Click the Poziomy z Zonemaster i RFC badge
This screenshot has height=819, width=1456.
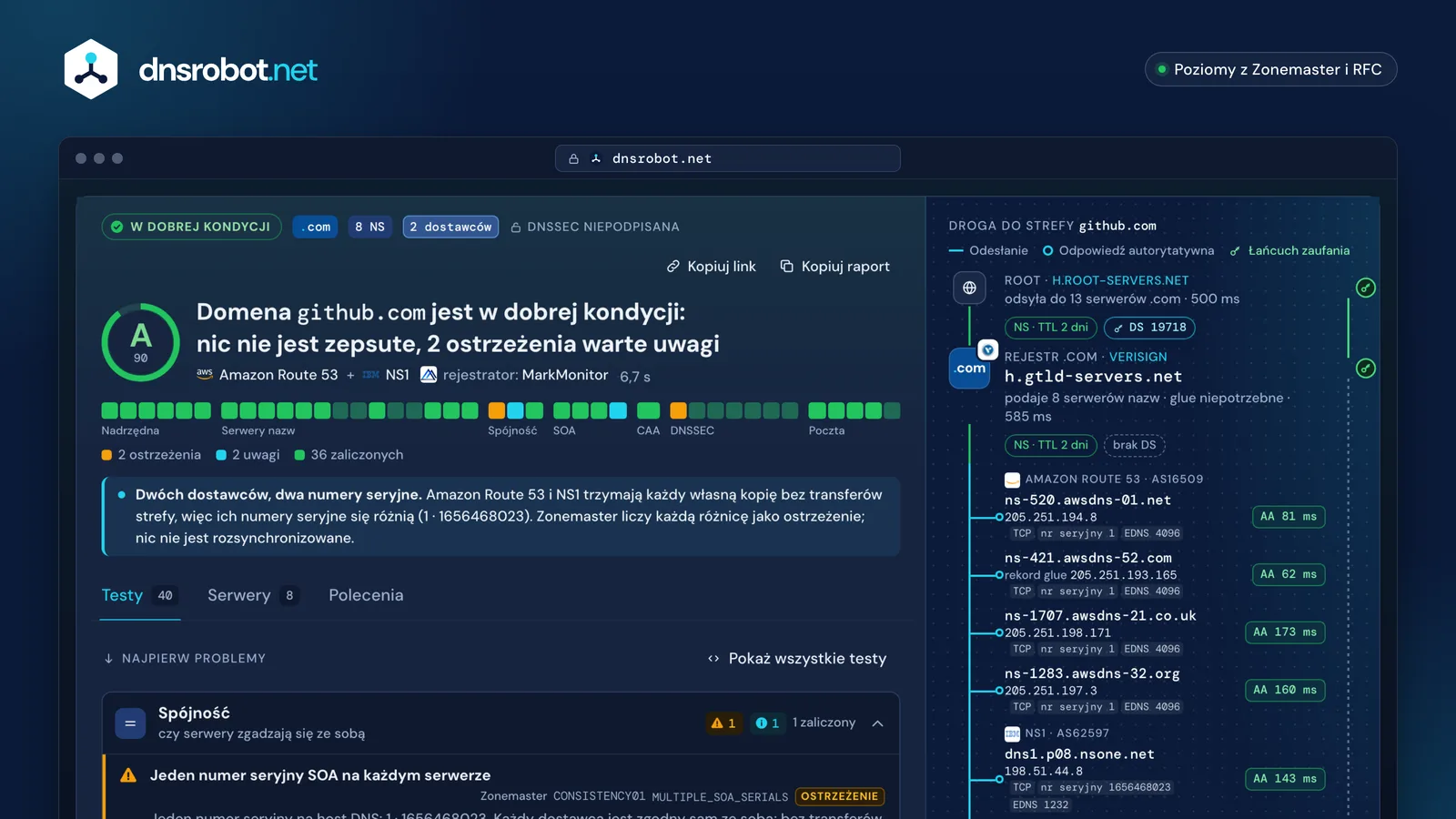[1270, 69]
